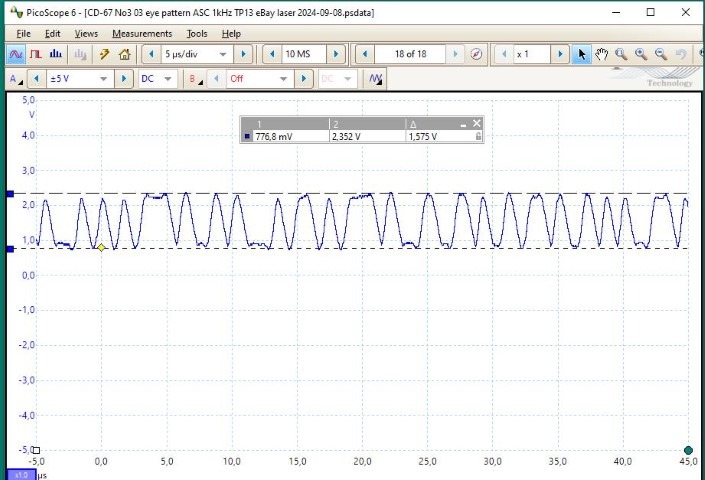Click the x1.0 axis scaling button
705x480 pixels.
point(21,475)
